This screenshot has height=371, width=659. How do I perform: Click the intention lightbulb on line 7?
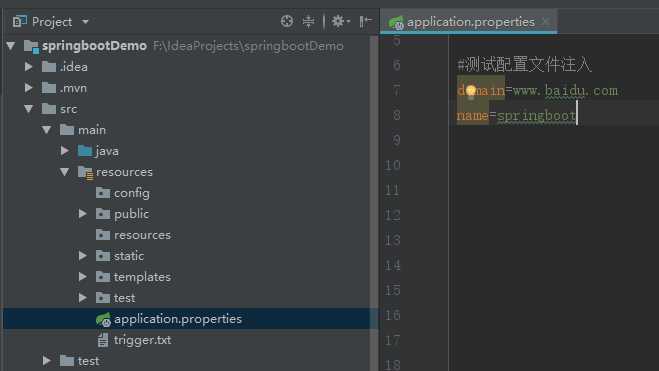tap(471, 91)
